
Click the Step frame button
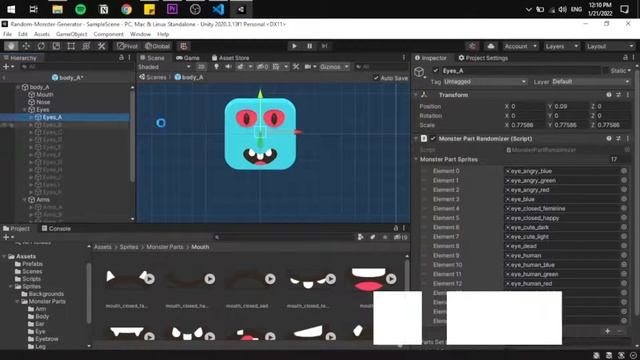pos(324,46)
